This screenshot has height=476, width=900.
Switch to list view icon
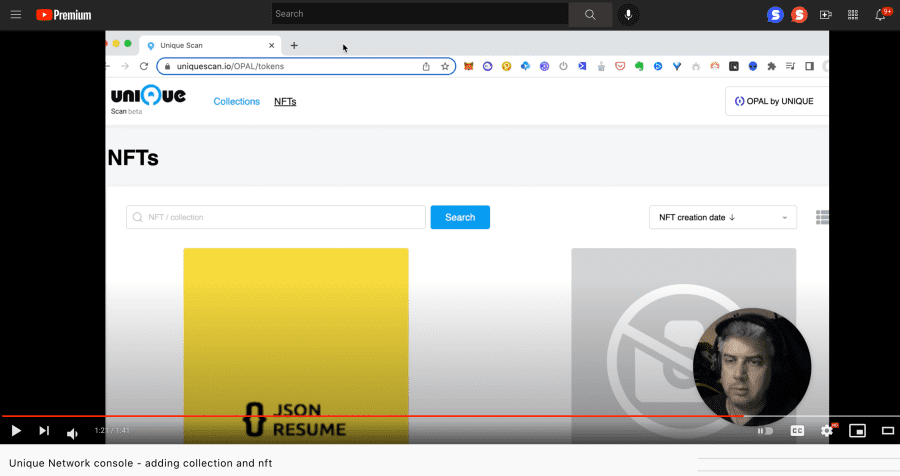[x=822, y=217]
